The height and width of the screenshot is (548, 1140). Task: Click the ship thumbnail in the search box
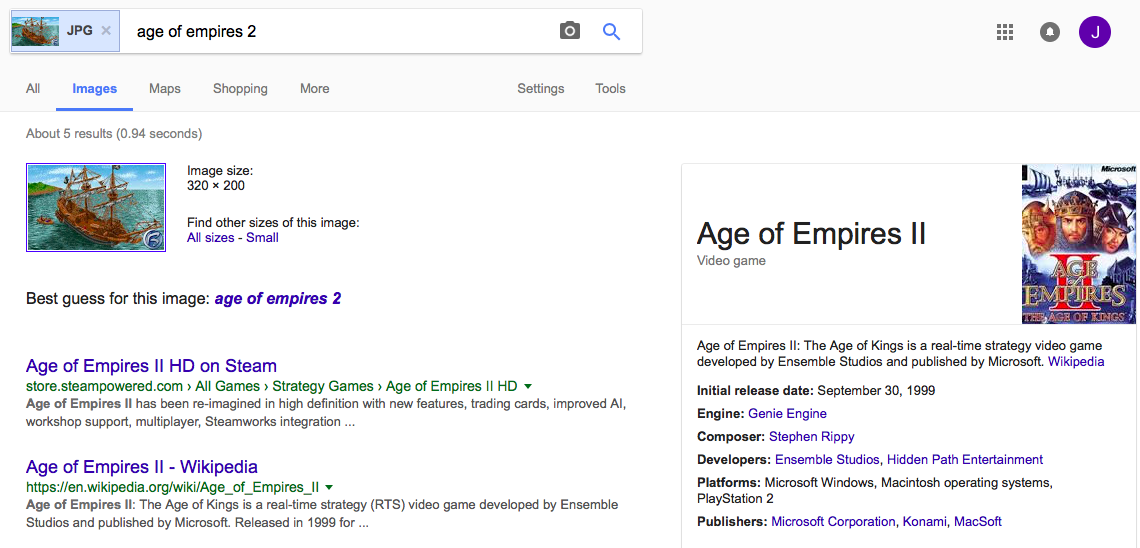point(35,31)
